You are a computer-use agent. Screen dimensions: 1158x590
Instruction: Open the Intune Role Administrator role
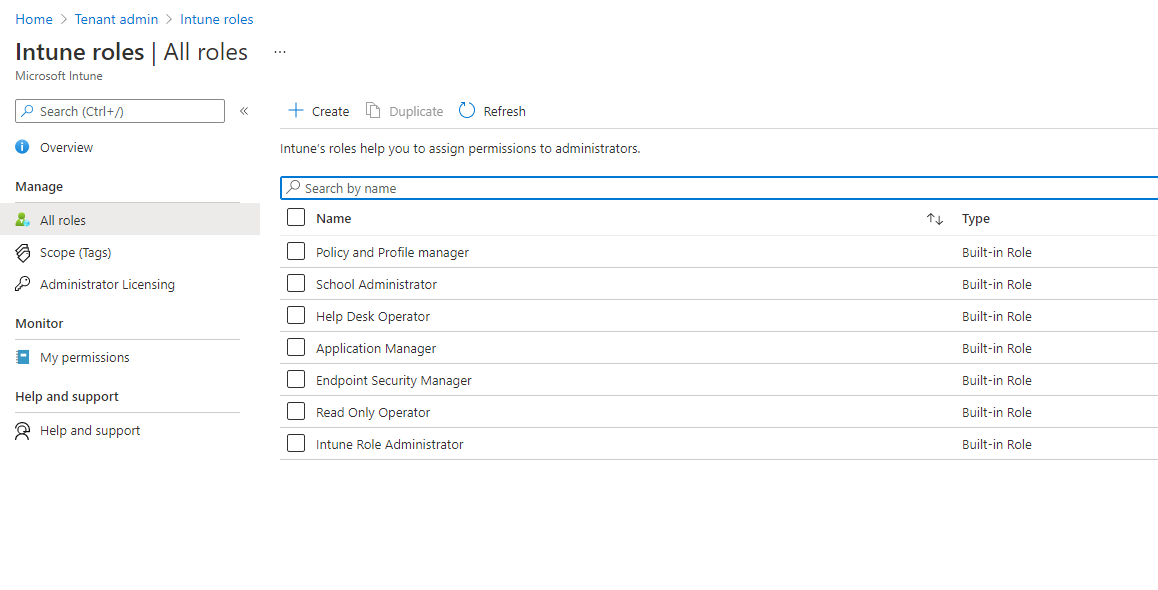click(x=389, y=444)
